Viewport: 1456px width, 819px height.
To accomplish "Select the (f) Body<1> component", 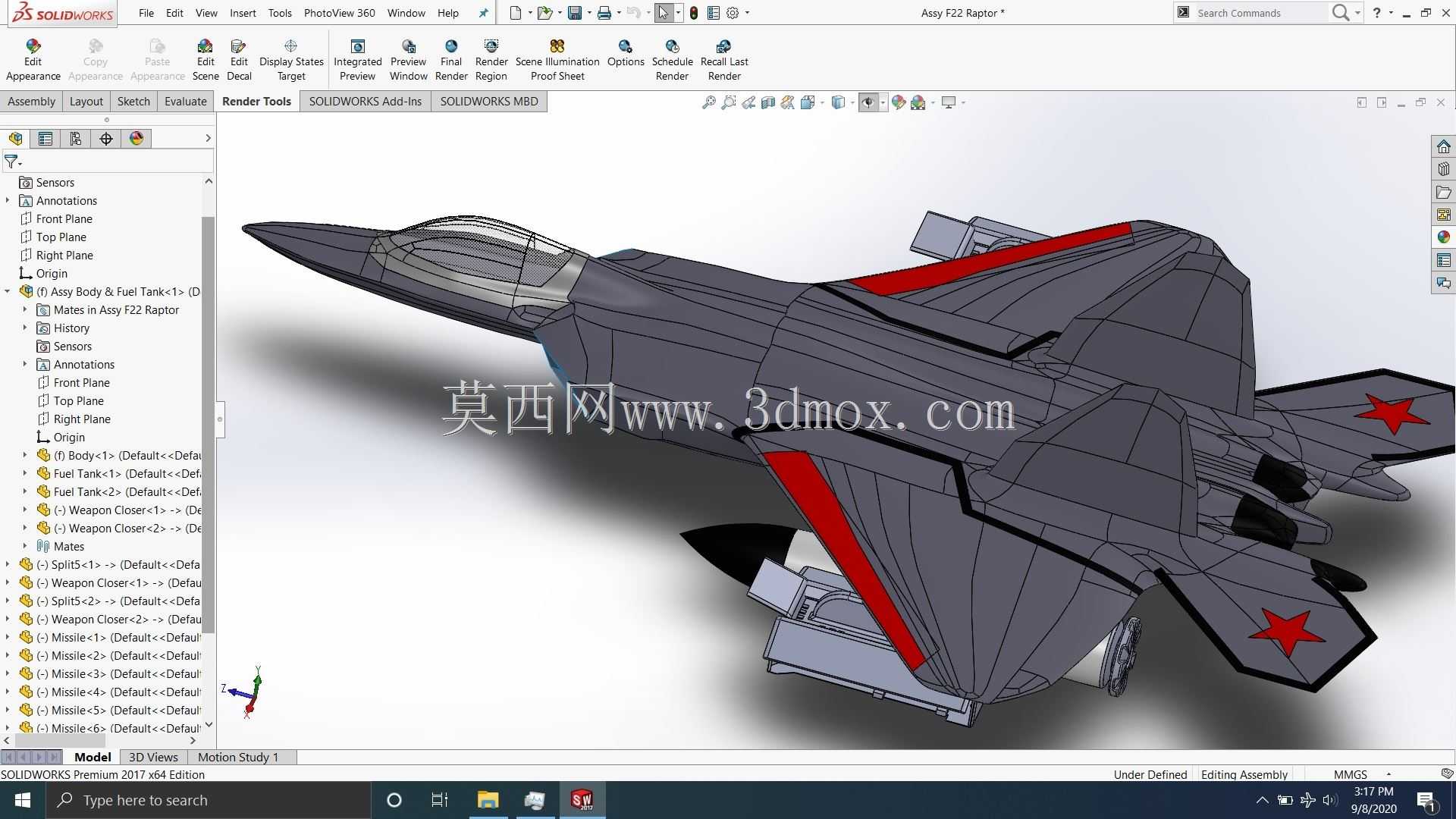I will pos(119,455).
